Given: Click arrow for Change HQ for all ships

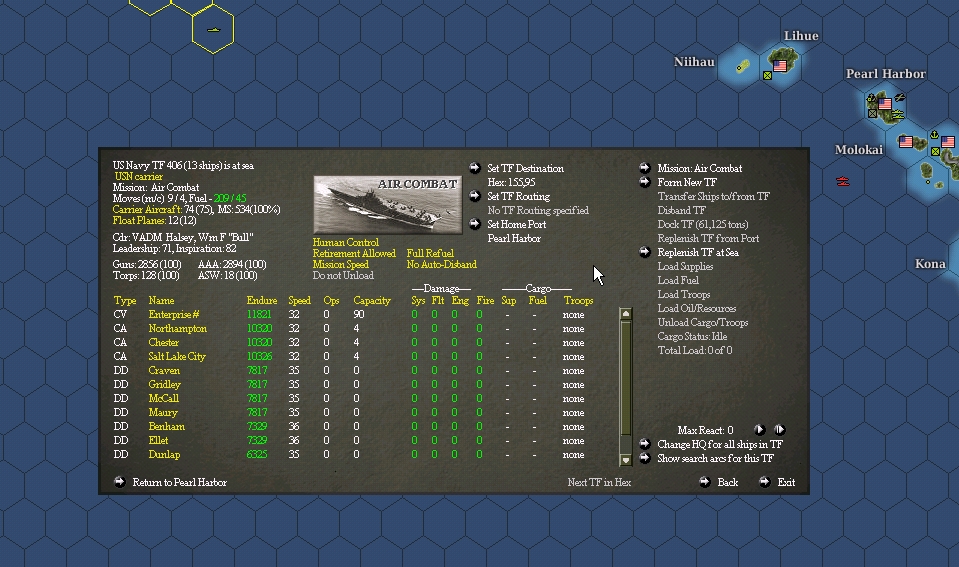Looking at the screenshot, I should pyautogui.click(x=645, y=444).
